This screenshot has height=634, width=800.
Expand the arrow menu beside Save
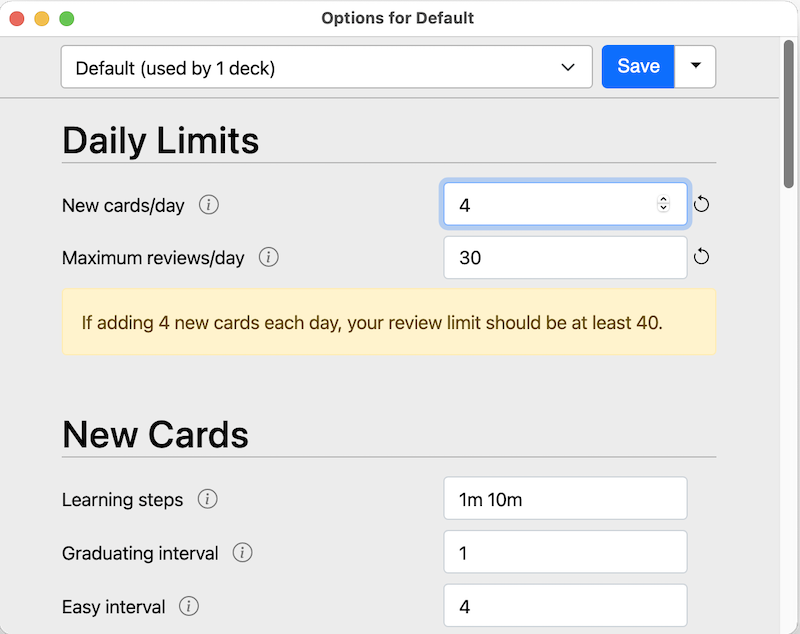(x=696, y=67)
